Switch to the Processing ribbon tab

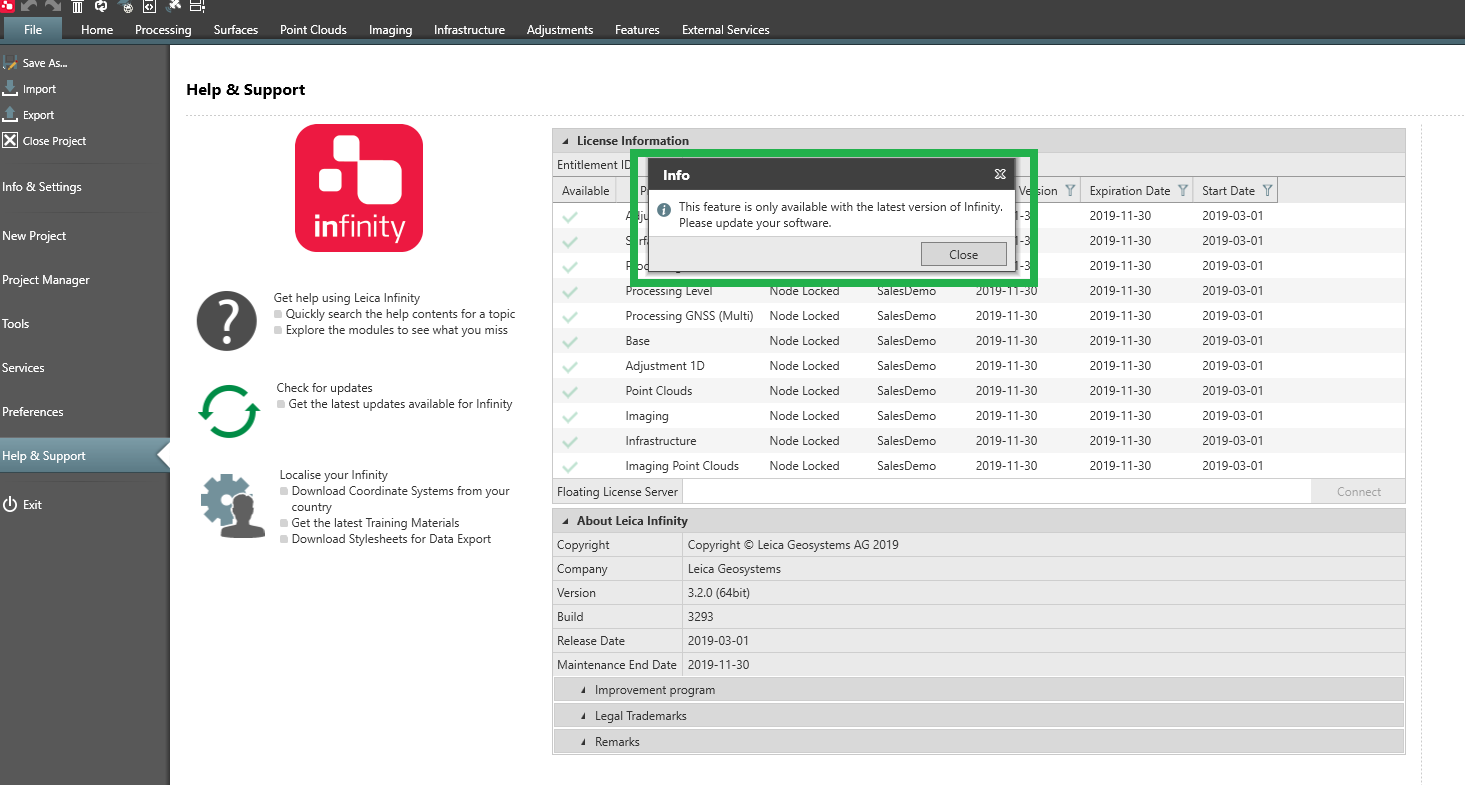(163, 30)
